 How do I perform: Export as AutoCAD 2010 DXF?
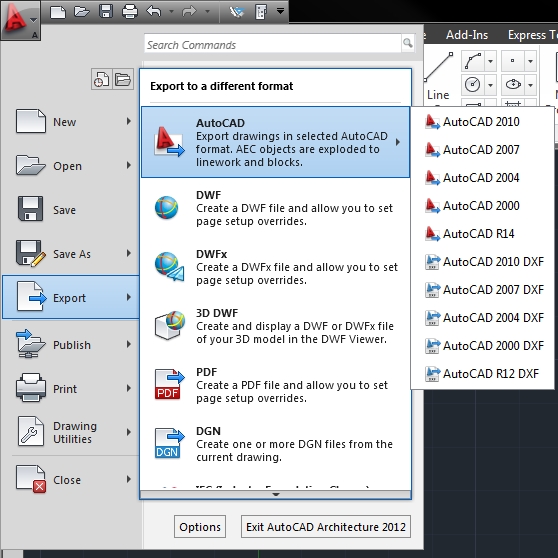click(482, 262)
